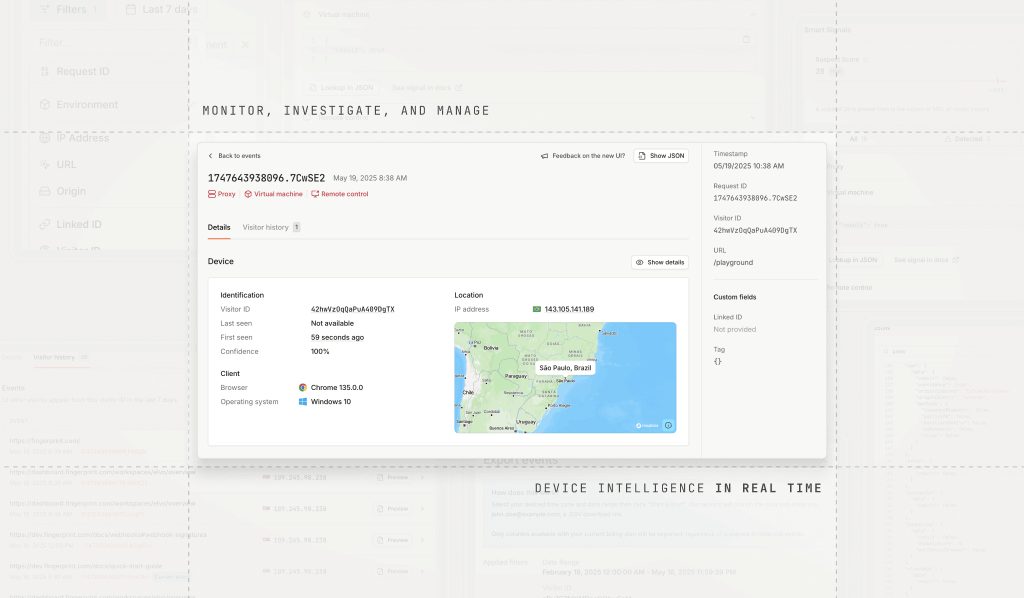Click the São Paulo, Brazil map label
The width and height of the screenshot is (1024, 598).
coord(565,368)
